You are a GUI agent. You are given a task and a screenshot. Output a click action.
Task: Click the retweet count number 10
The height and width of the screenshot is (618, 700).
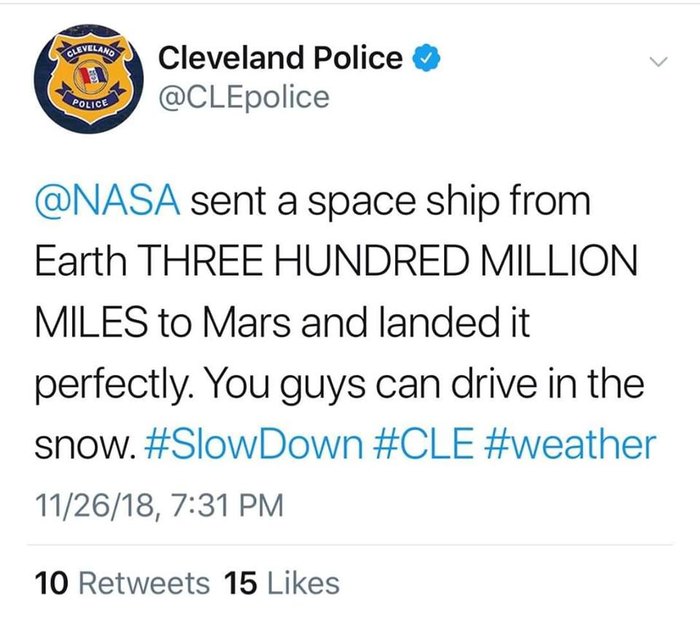coord(51,584)
